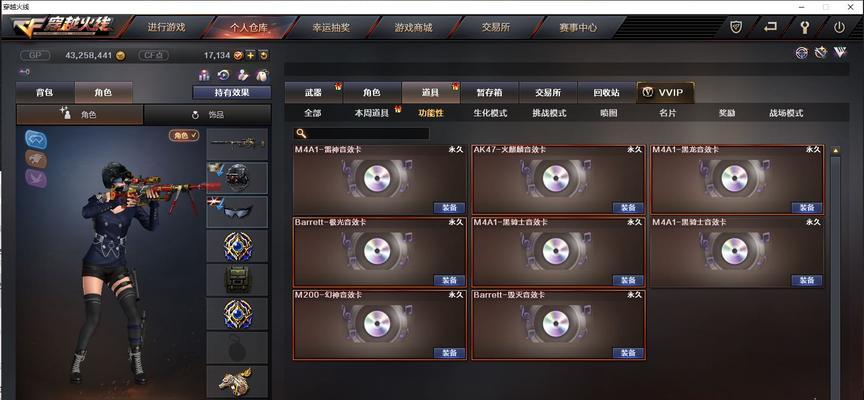864x400 pixels.
Task: Click the power exit icon
Action: 839,27
